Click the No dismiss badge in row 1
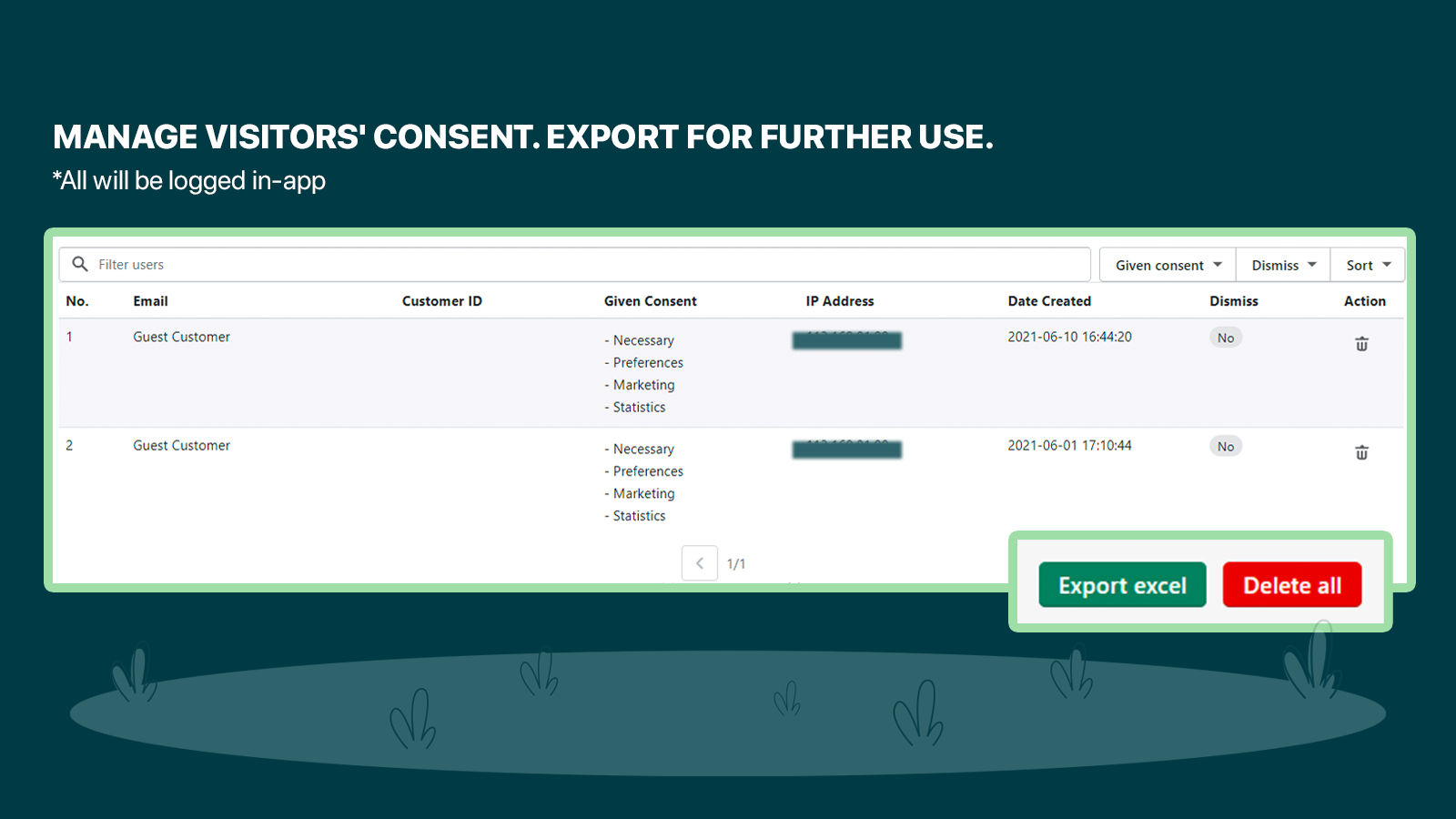 [x=1226, y=338]
